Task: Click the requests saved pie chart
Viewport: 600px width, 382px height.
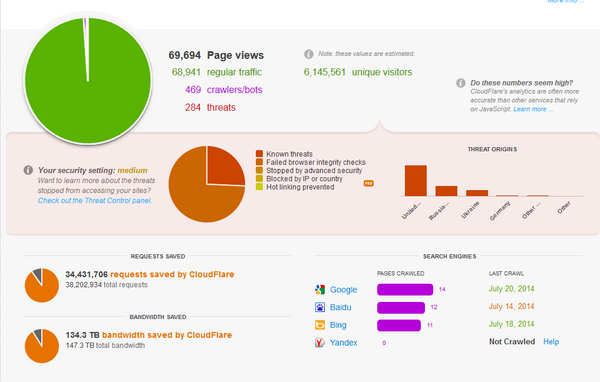Action: pyautogui.click(x=42, y=285)
